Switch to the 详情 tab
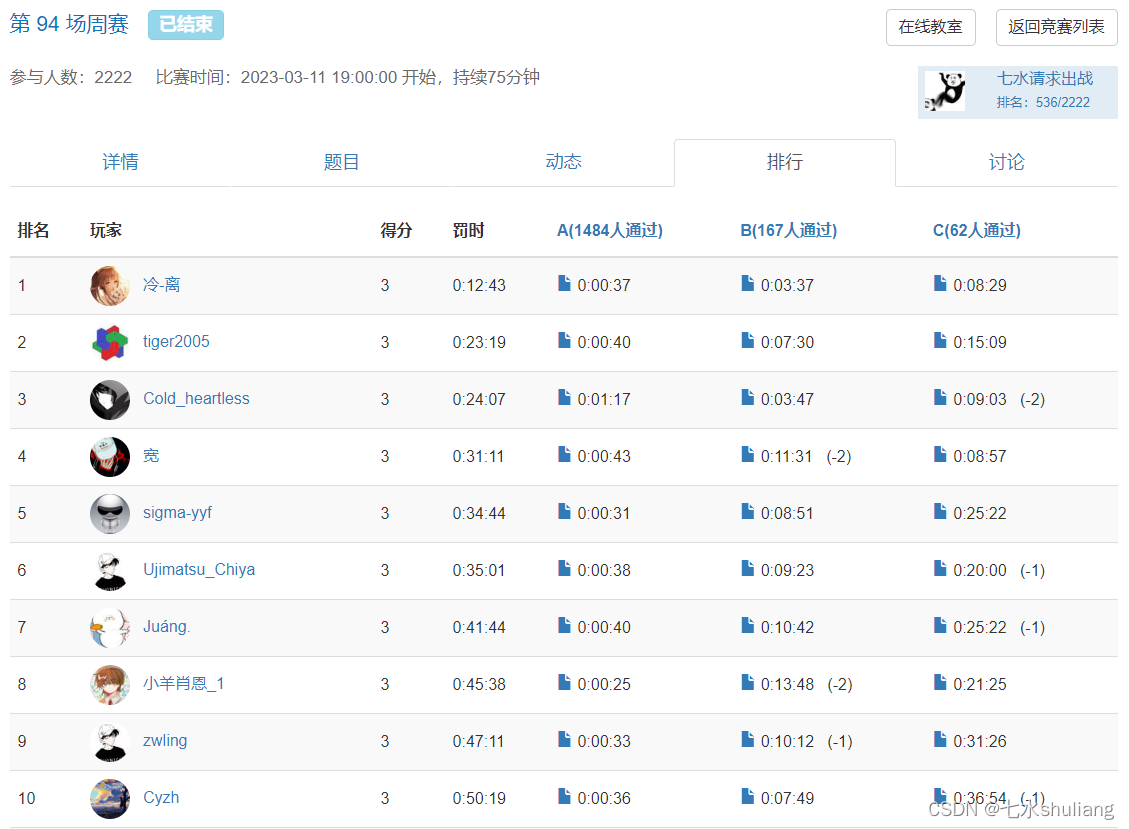Image resolution: width=1129 pixels, height=829 pixels. tap(120, 162)
